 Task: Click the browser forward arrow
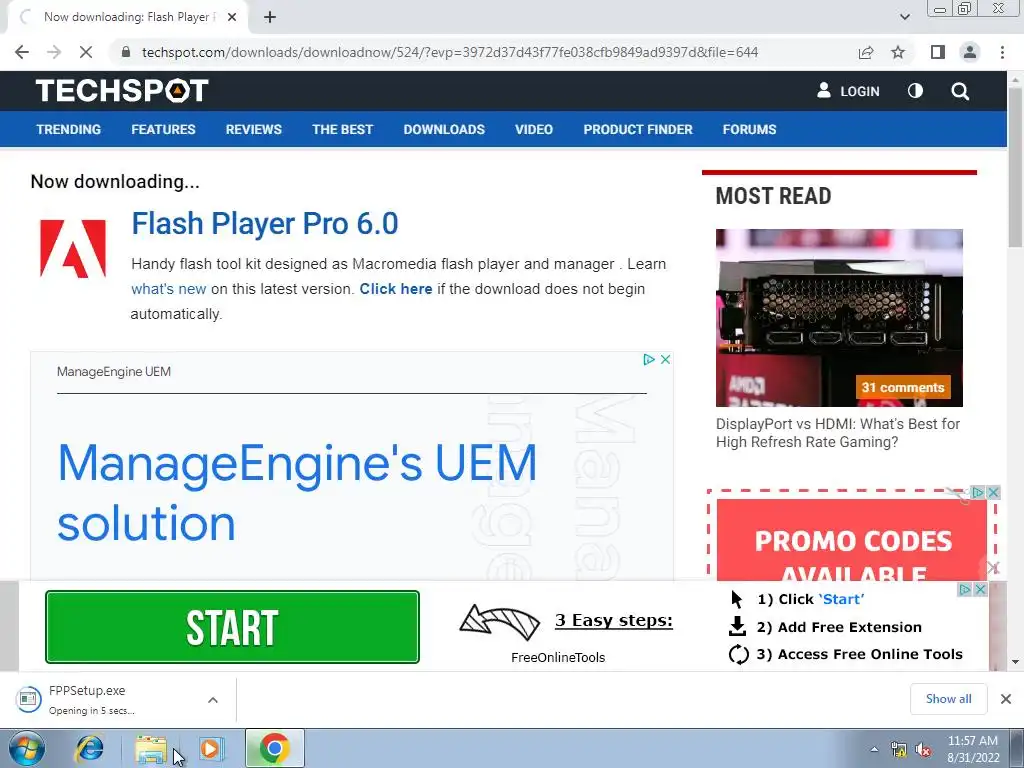click(54, 52)
